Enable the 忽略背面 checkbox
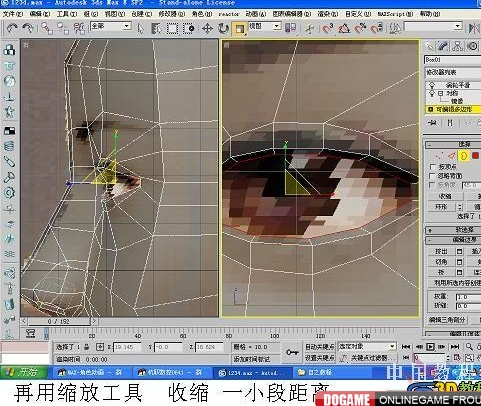 point(433,176)
